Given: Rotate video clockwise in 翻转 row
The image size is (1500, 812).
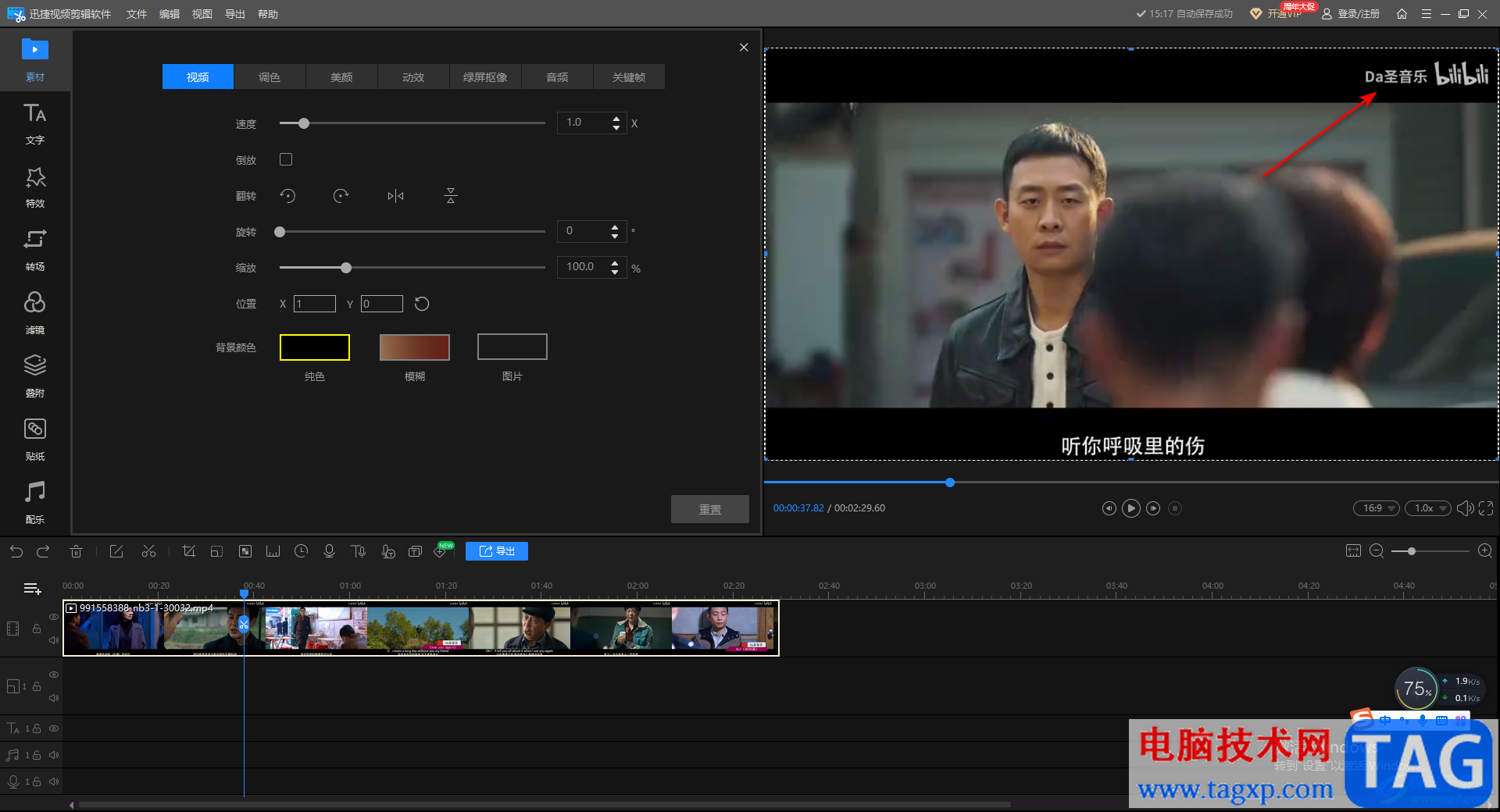Looking at the screenshot, I should (341, 196).
